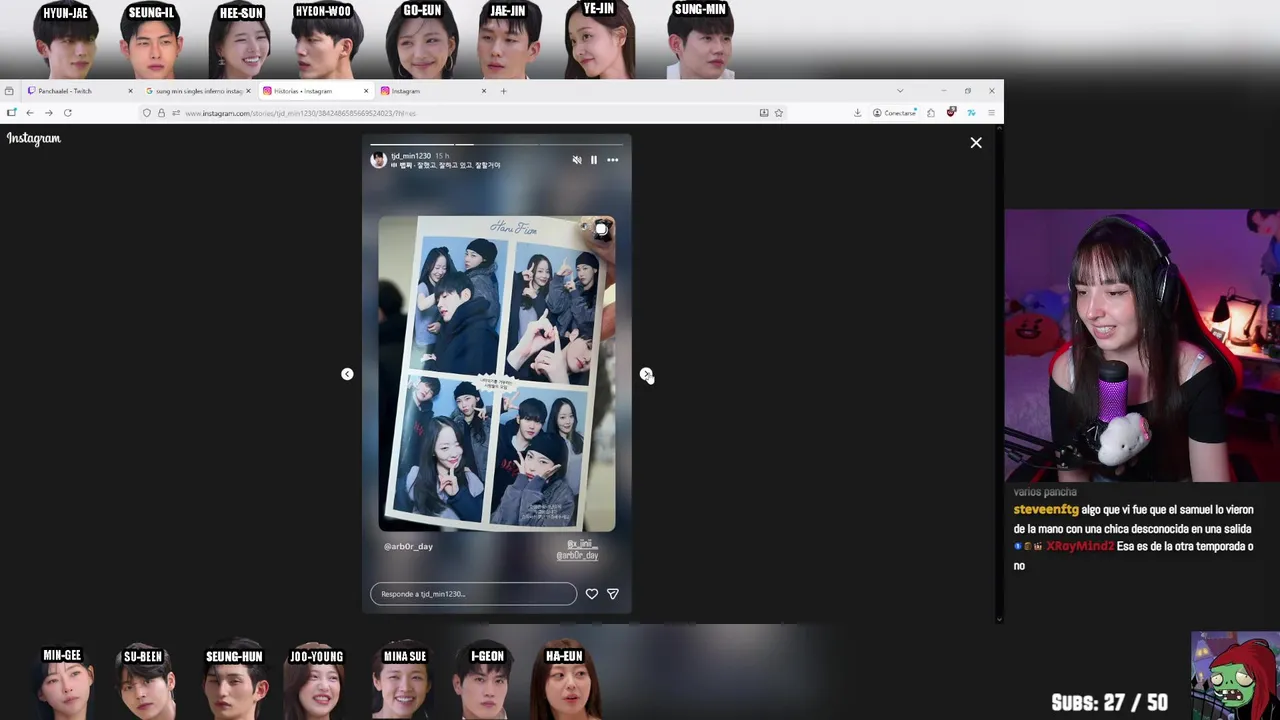Open the extensions puzzle icon
Screen dimensions: 1280x720
pyautogui.click(x=931, y=113)
